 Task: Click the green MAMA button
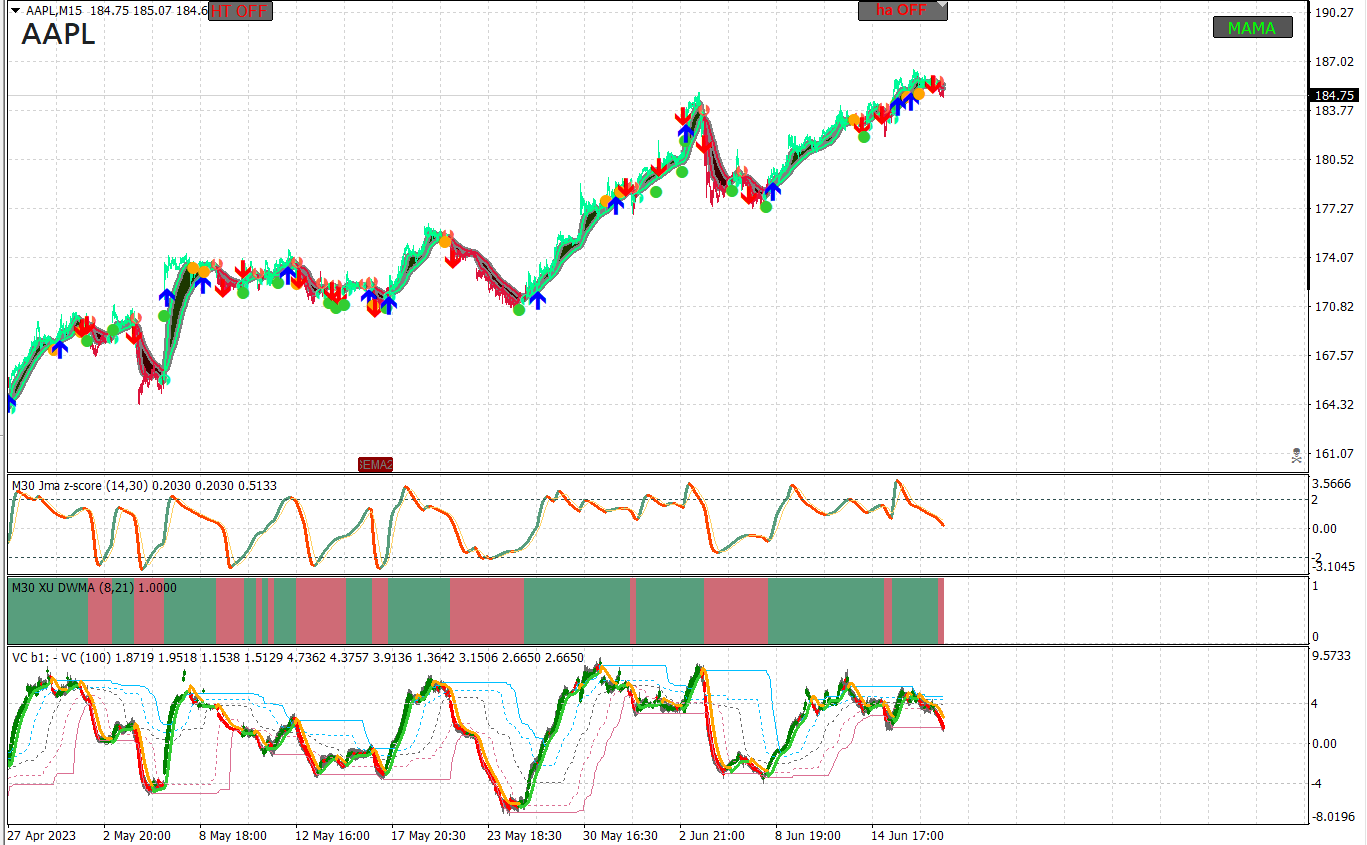[1252, 28]
